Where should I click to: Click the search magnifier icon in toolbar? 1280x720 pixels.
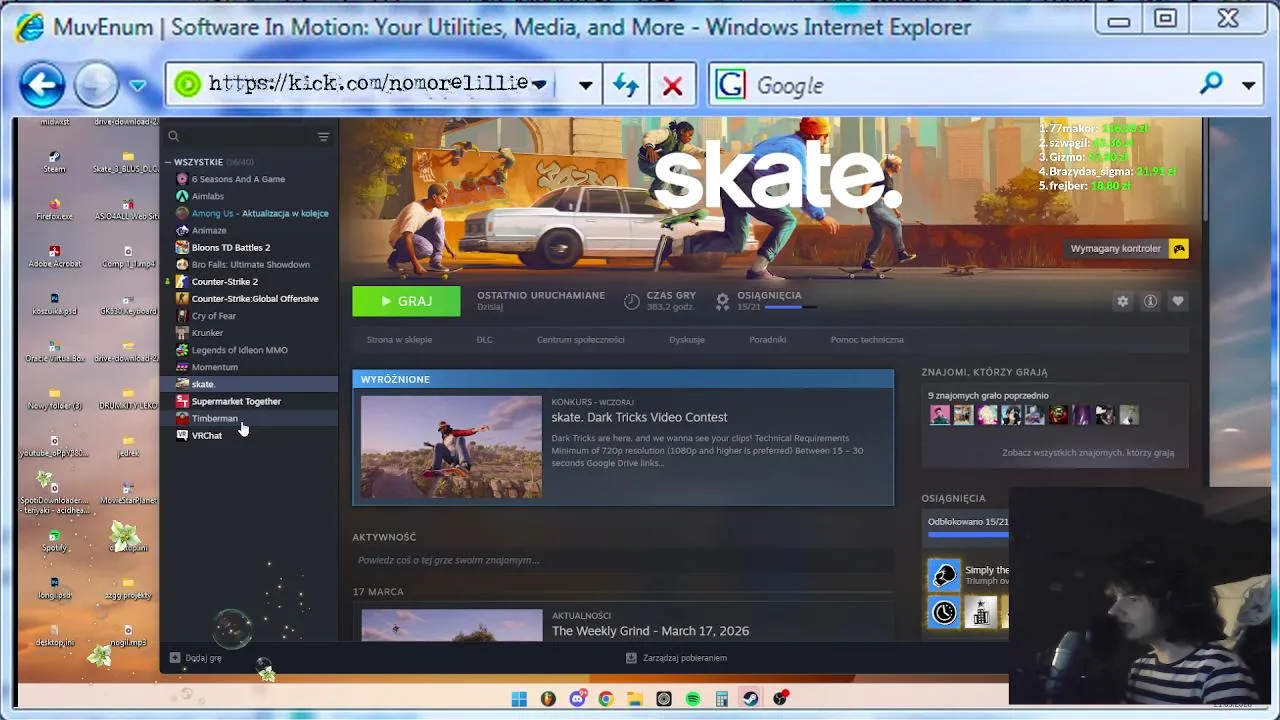[x=1211, y=85]
